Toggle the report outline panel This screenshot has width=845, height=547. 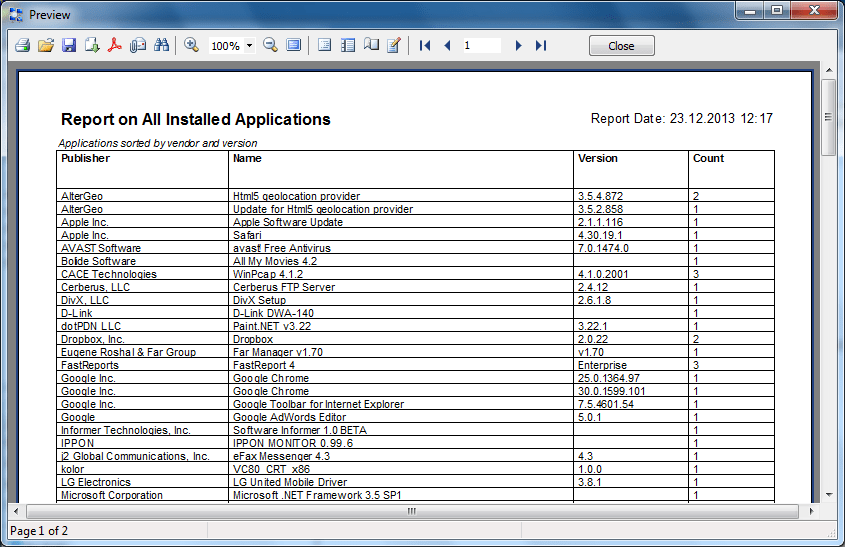tap(324, 46)
